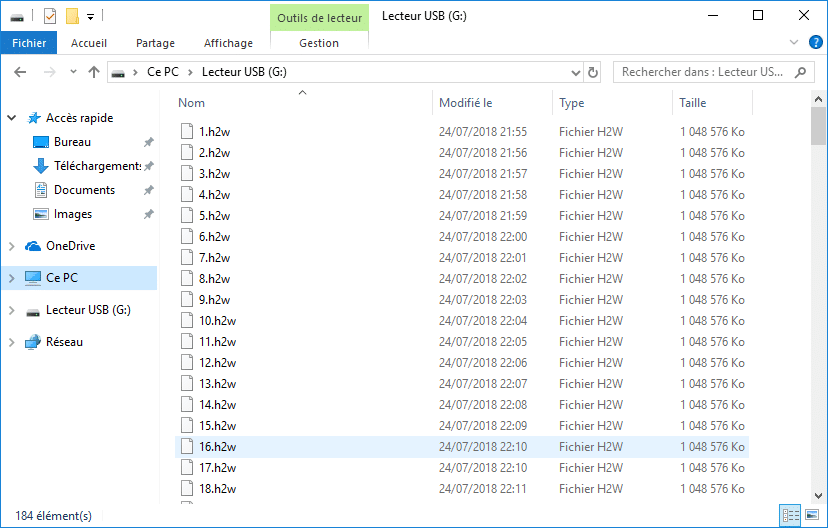
Task: Click the file icon of 5.h2w
Action: (x=187, y=215)
